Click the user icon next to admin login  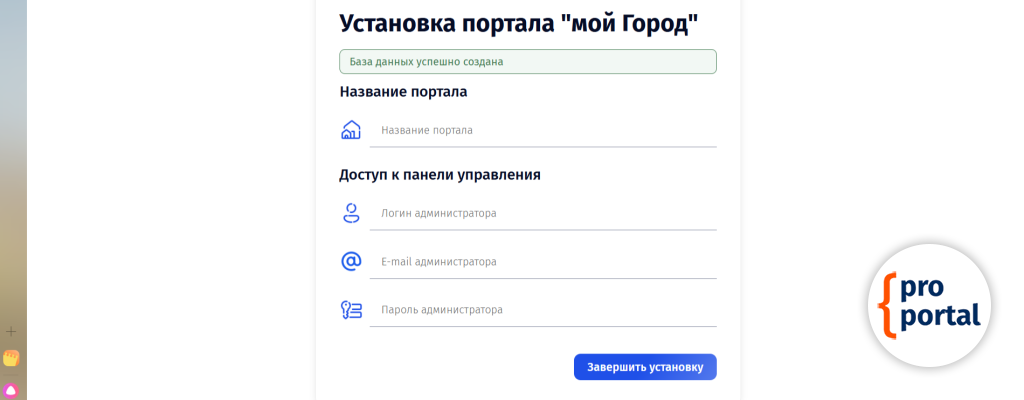pyautogui.click(x=350, y=213)
